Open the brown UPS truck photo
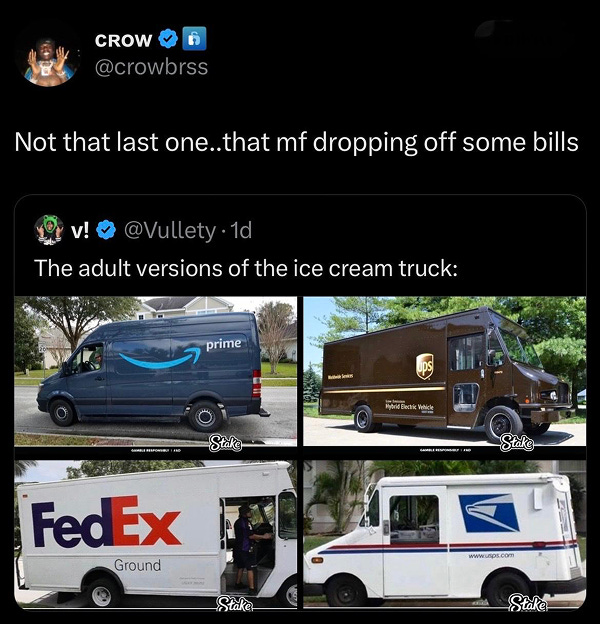This screenshot has height=624, width=600. tap(444, 371)
